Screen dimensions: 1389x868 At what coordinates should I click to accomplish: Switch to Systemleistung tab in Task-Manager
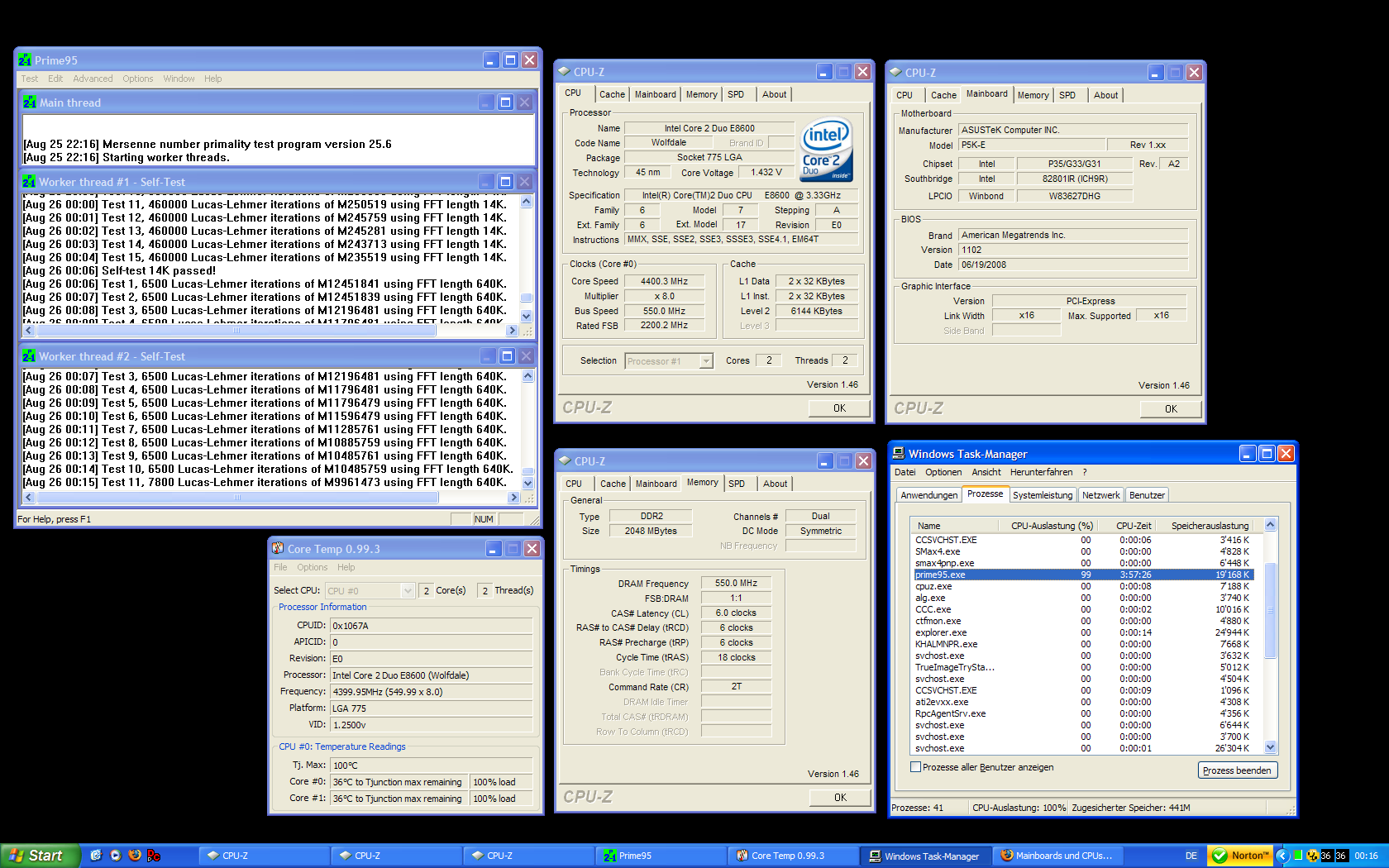point(1043,495)
